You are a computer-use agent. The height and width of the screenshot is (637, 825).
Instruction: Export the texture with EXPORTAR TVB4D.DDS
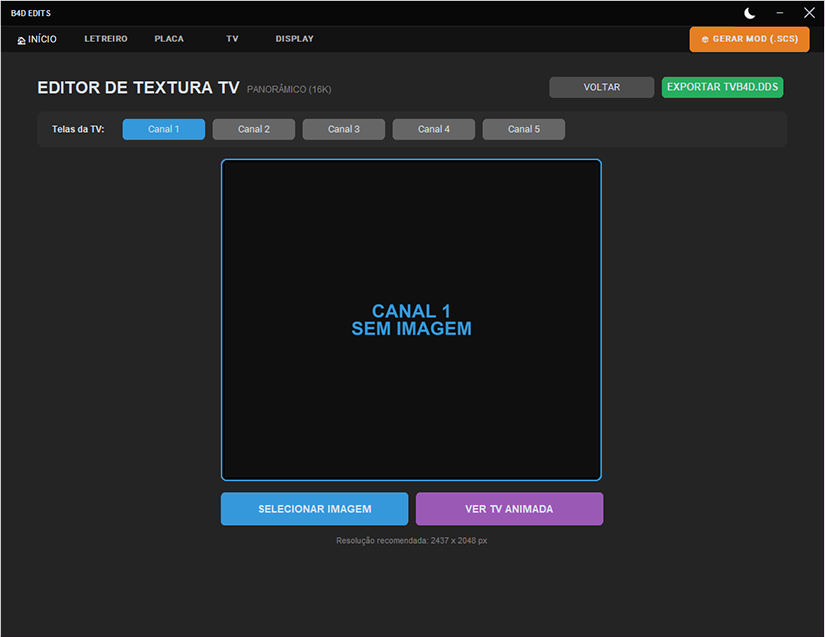[722, 87]
